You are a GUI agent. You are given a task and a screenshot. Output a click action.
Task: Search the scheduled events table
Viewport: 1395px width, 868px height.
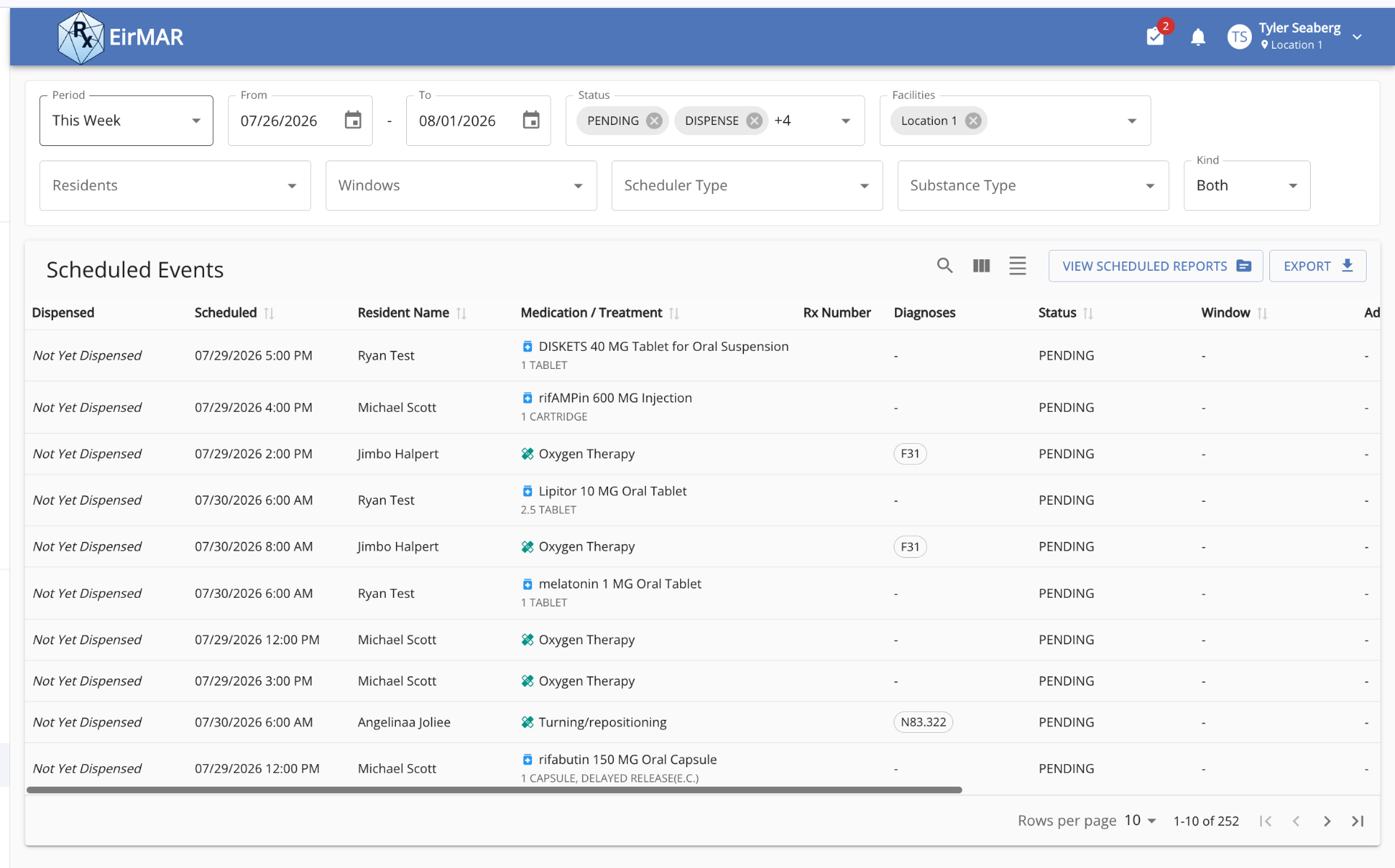pyautogui.click(x=945, y=266)
